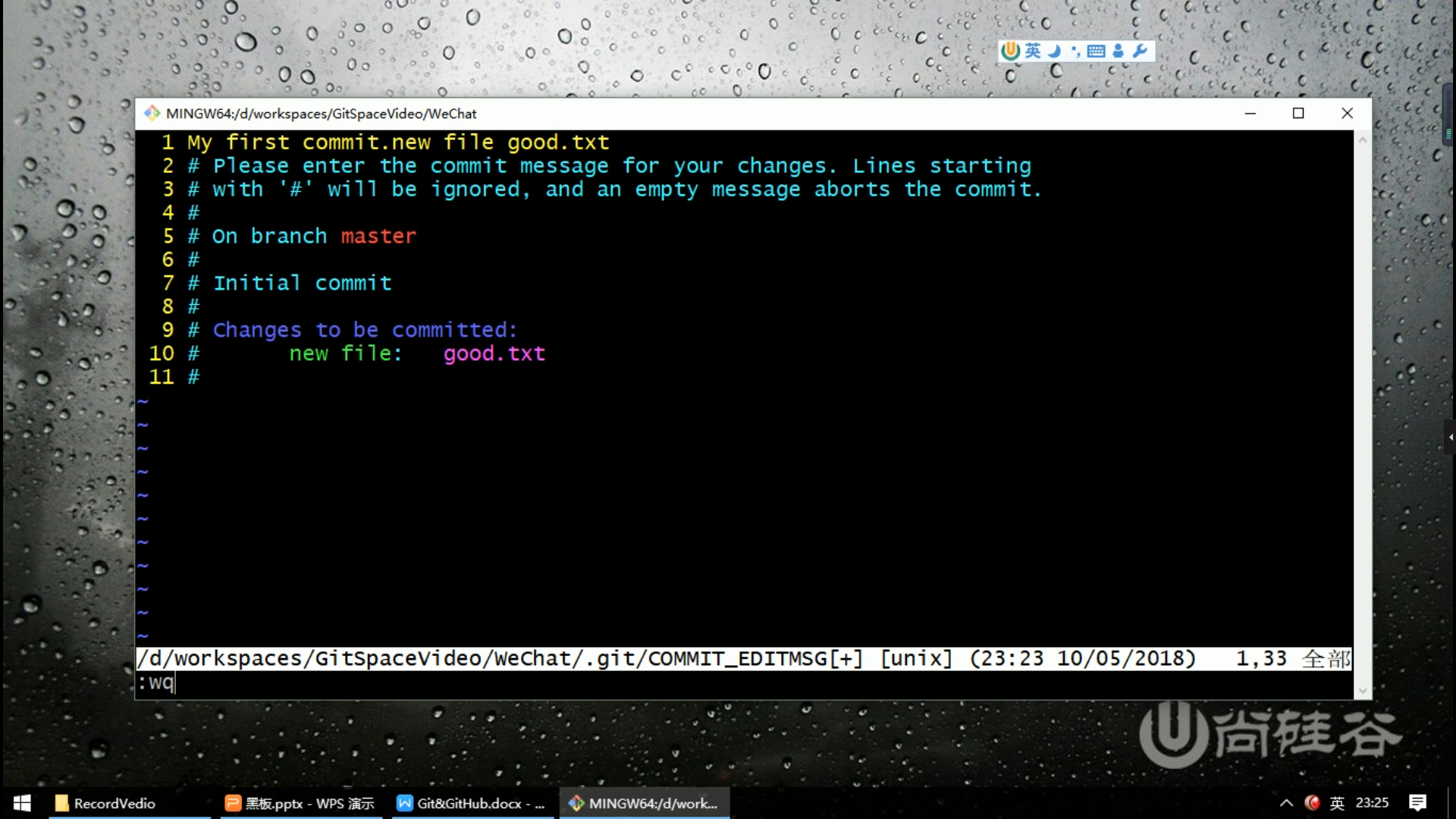Expand hidden system tray icons
1456x819 pixels.
pyautogui.click(x=1286, y=803)
